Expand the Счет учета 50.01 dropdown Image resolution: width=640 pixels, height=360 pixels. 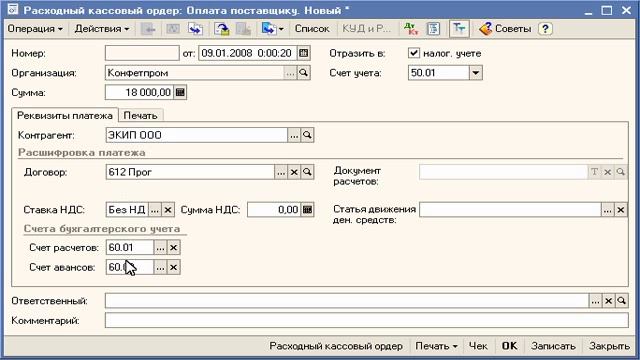(476, 73)
